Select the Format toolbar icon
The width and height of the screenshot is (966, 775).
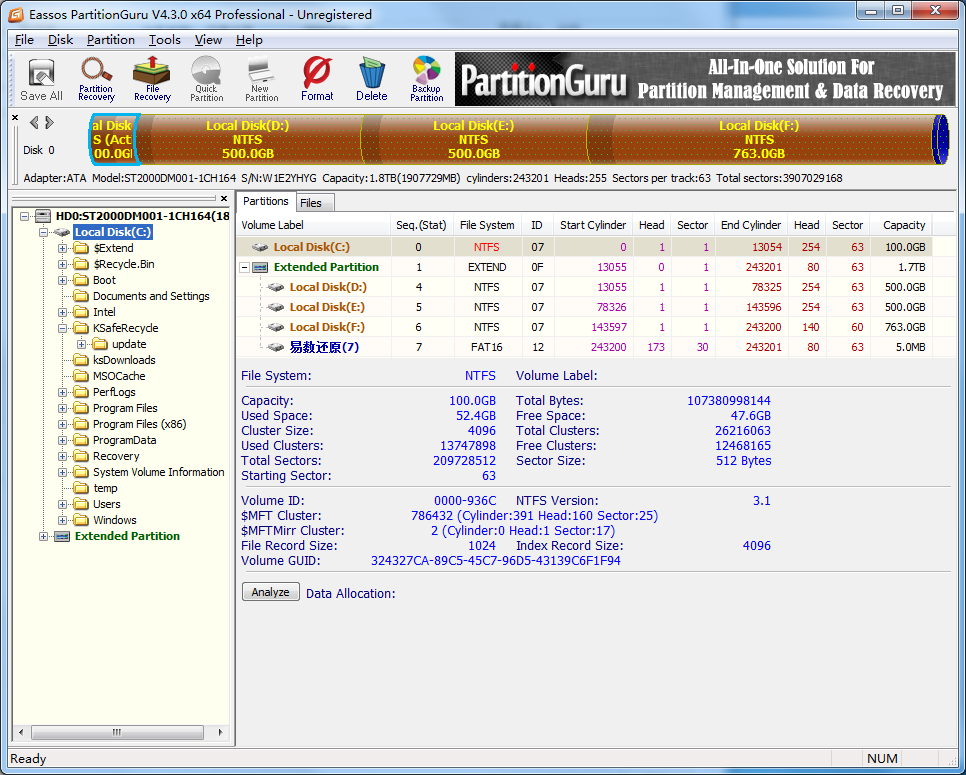click(317, 78)
